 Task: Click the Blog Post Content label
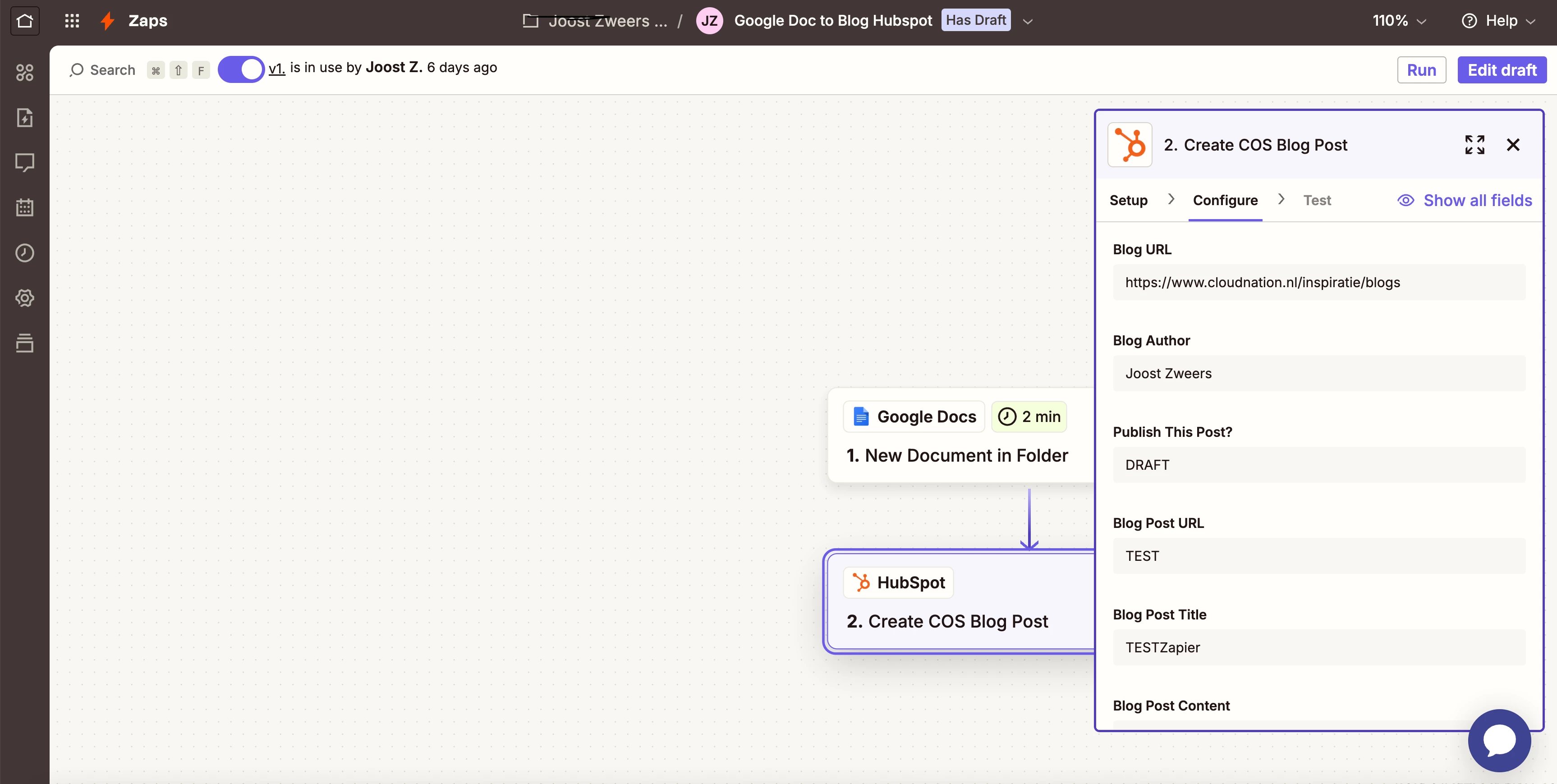(1171, 706)
